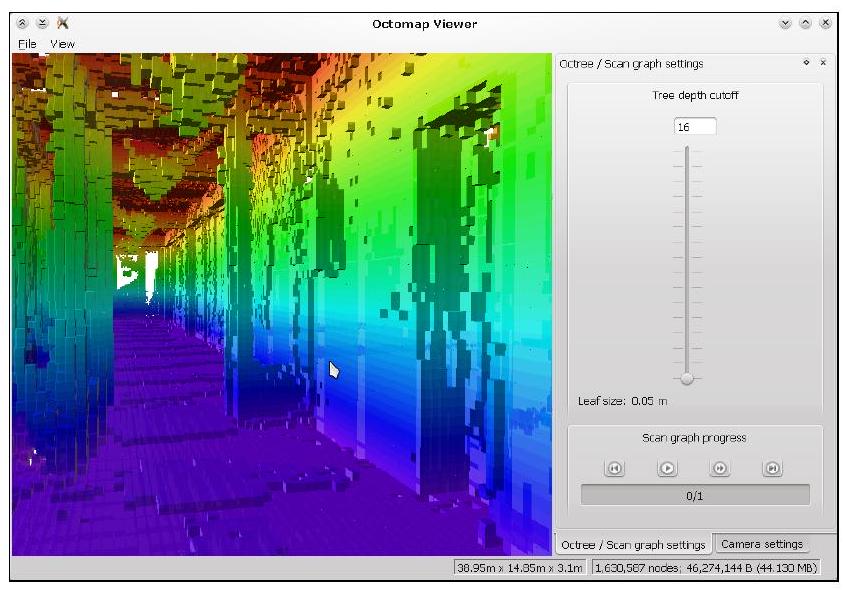Click the scan graph progress bar

tap(695, 495)
